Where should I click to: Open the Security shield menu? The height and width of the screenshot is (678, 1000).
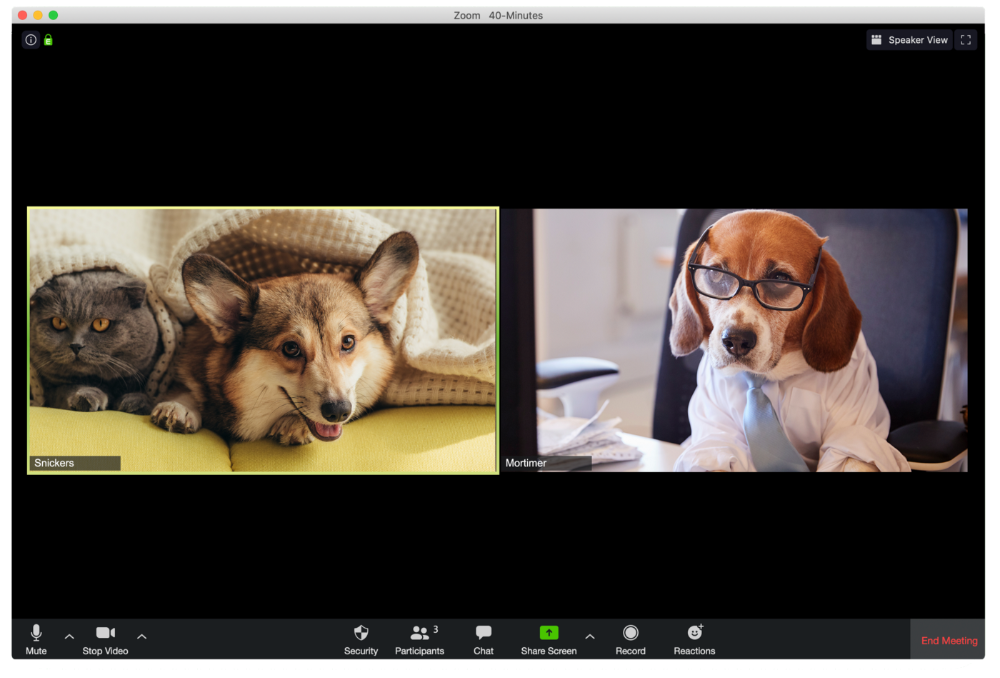pyautogui.click(x=361, y=640)
